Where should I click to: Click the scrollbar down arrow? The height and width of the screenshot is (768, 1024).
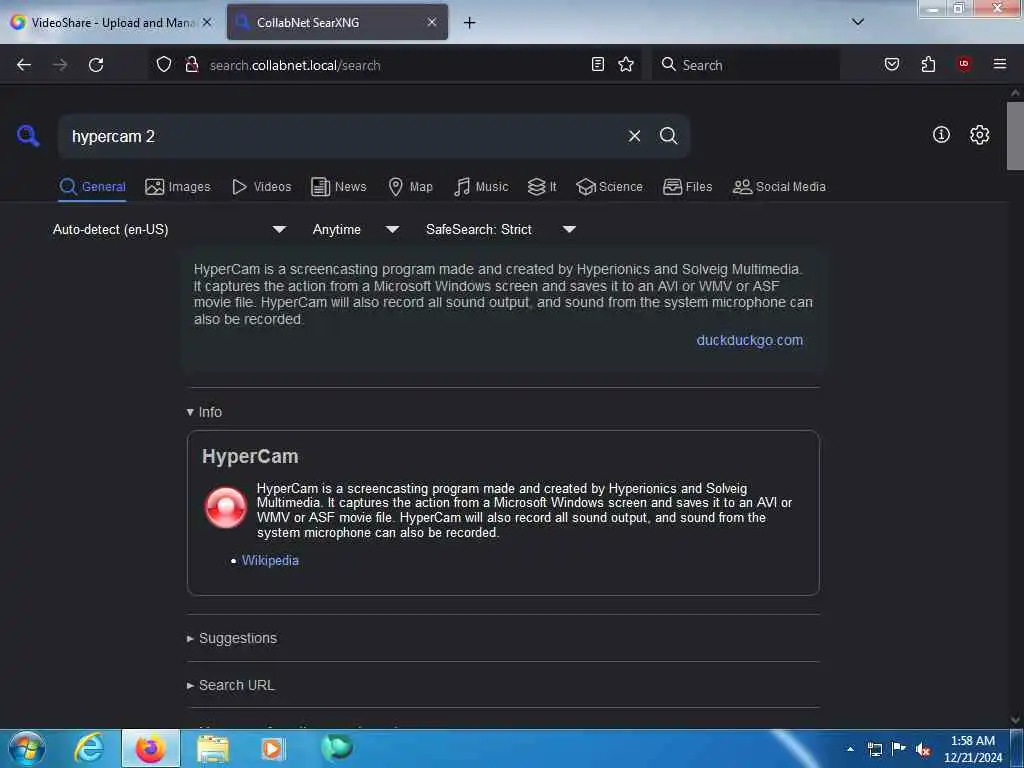pyautogui.click(x=1015, y=720)
